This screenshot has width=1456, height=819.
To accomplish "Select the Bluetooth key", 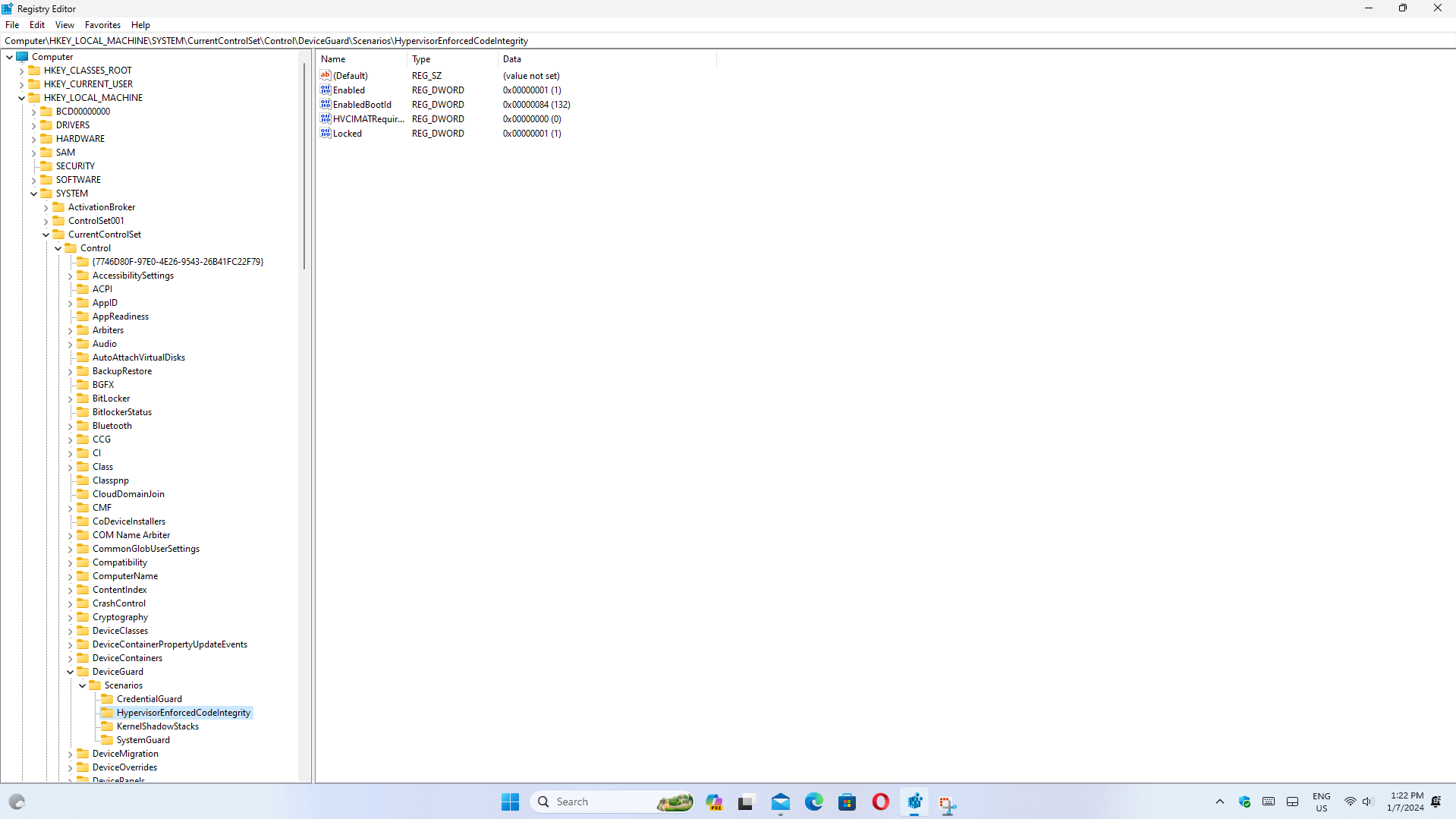I will pyautogui.click(x=112, y=426).
